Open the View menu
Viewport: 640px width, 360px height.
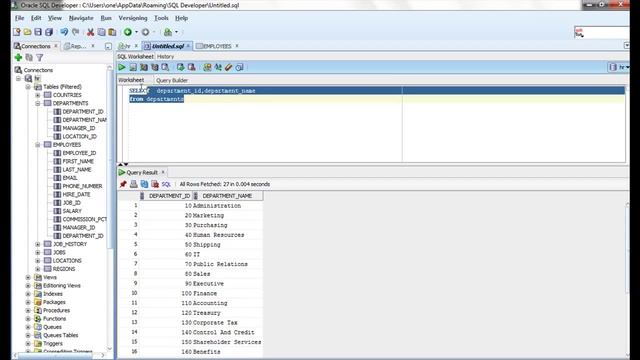(x=55, y=18)
